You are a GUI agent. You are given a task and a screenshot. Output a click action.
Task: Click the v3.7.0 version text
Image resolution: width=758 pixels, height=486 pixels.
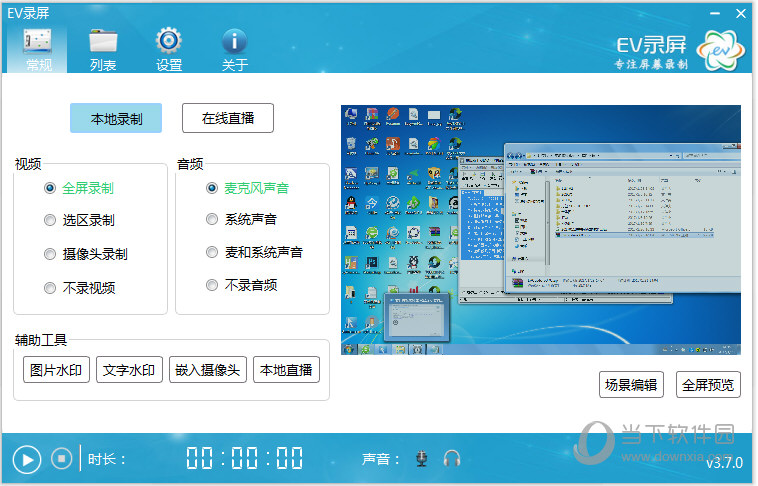point(724,463)
